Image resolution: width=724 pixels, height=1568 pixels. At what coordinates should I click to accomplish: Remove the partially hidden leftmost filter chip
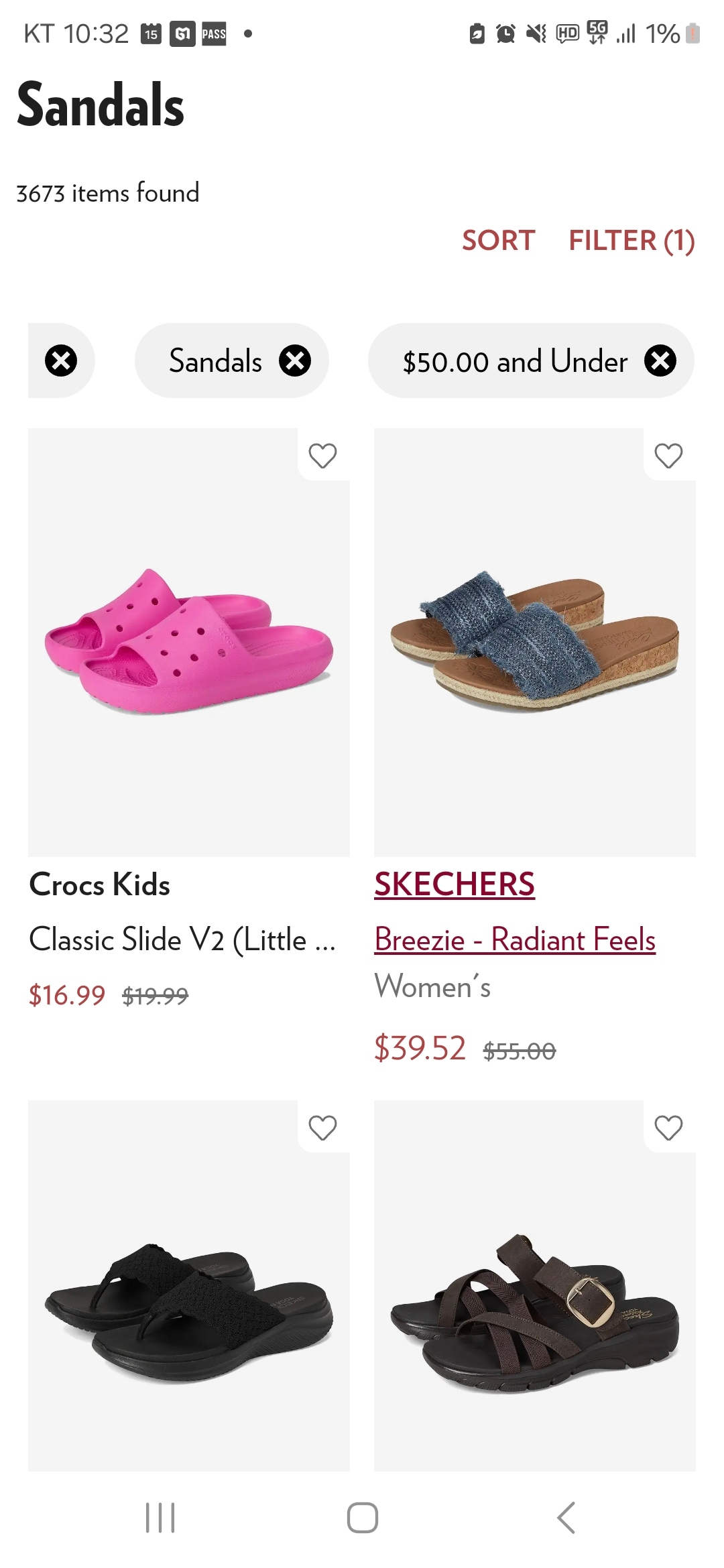click(61, 361)
